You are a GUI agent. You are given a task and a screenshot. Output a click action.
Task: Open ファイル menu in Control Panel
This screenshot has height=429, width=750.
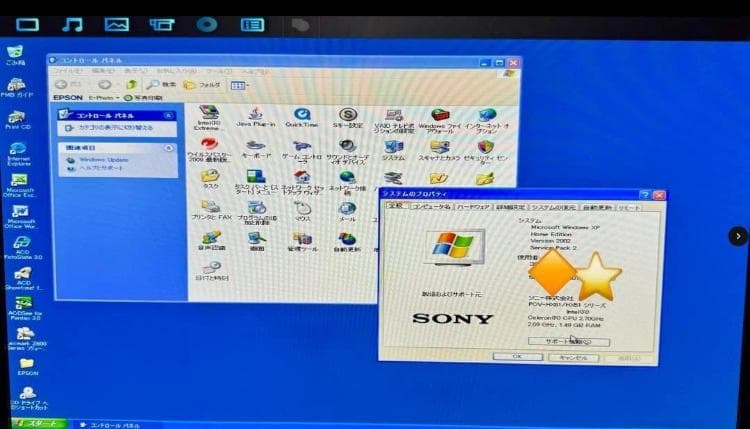(67, 71)
